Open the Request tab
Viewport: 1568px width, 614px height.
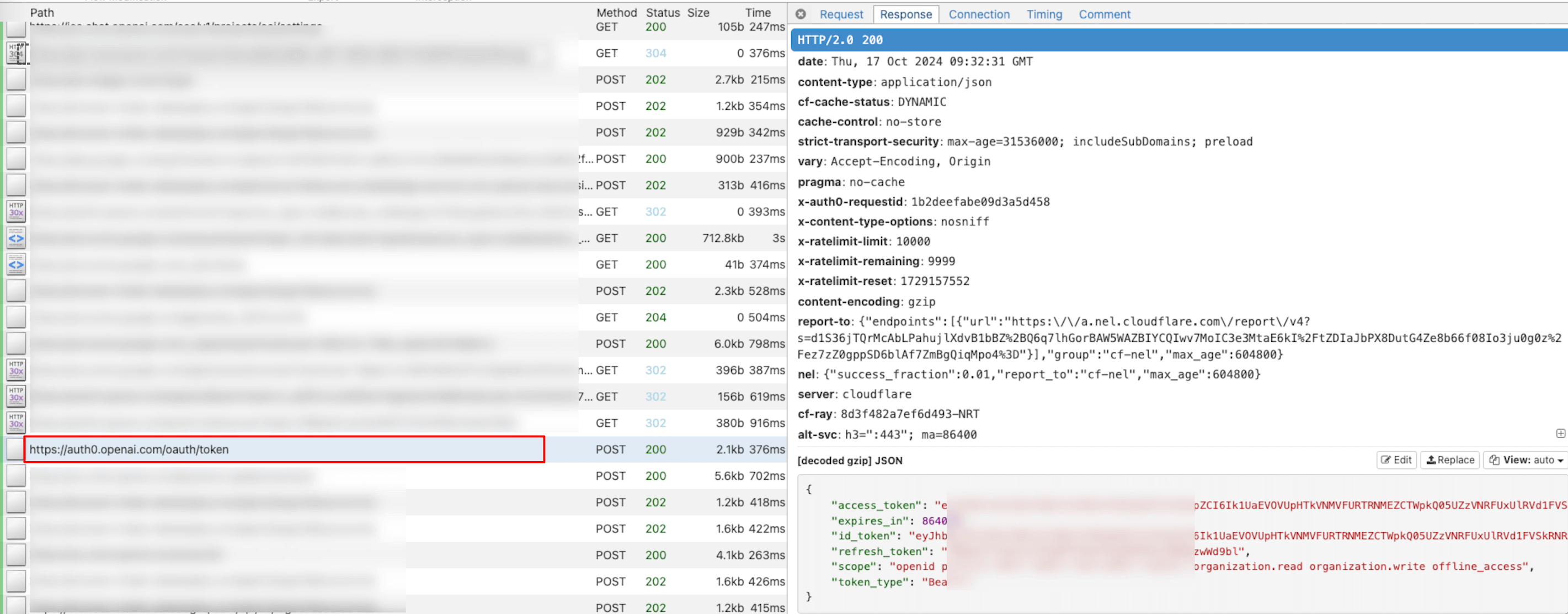pyautogui.click(x=841, y=14)
